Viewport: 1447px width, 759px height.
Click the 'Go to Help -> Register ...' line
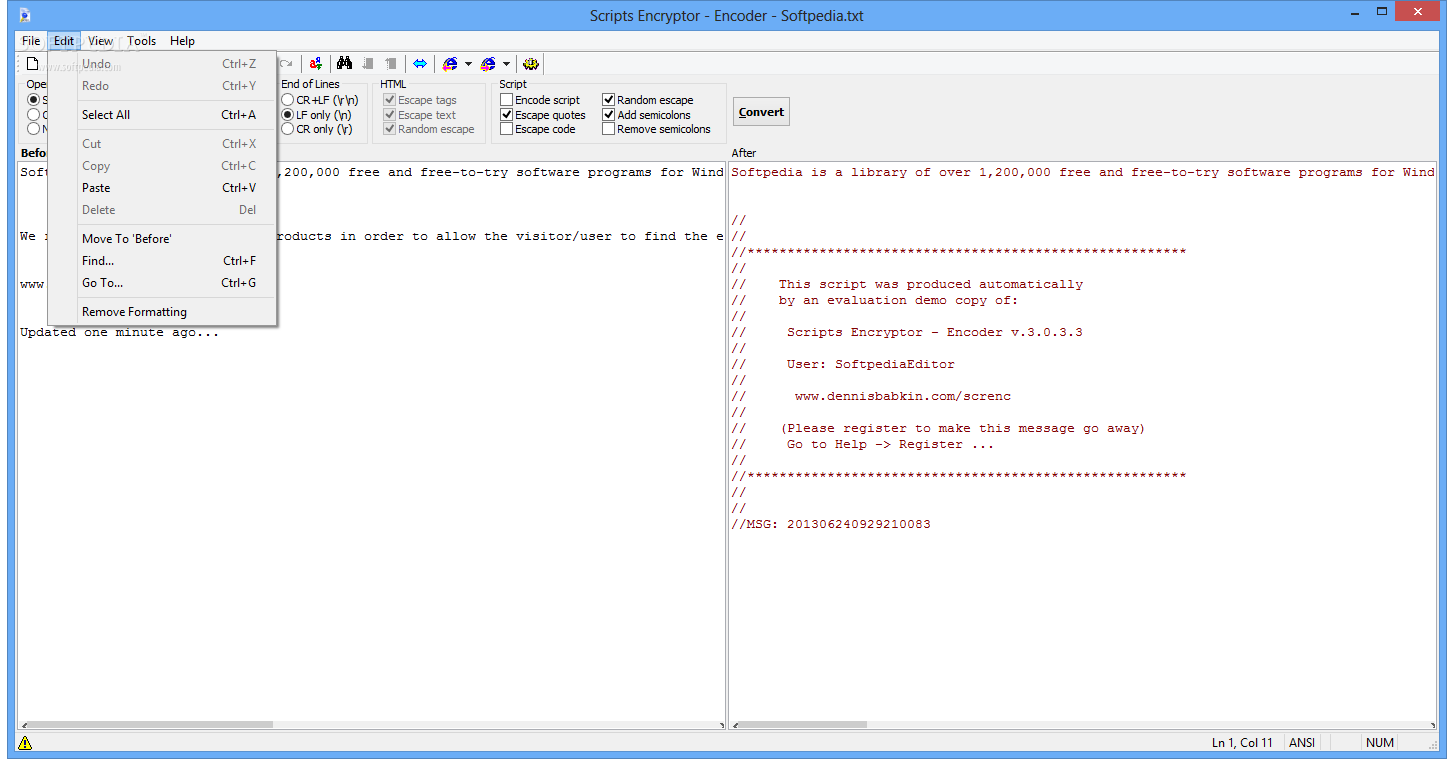(x=890, y=444)
